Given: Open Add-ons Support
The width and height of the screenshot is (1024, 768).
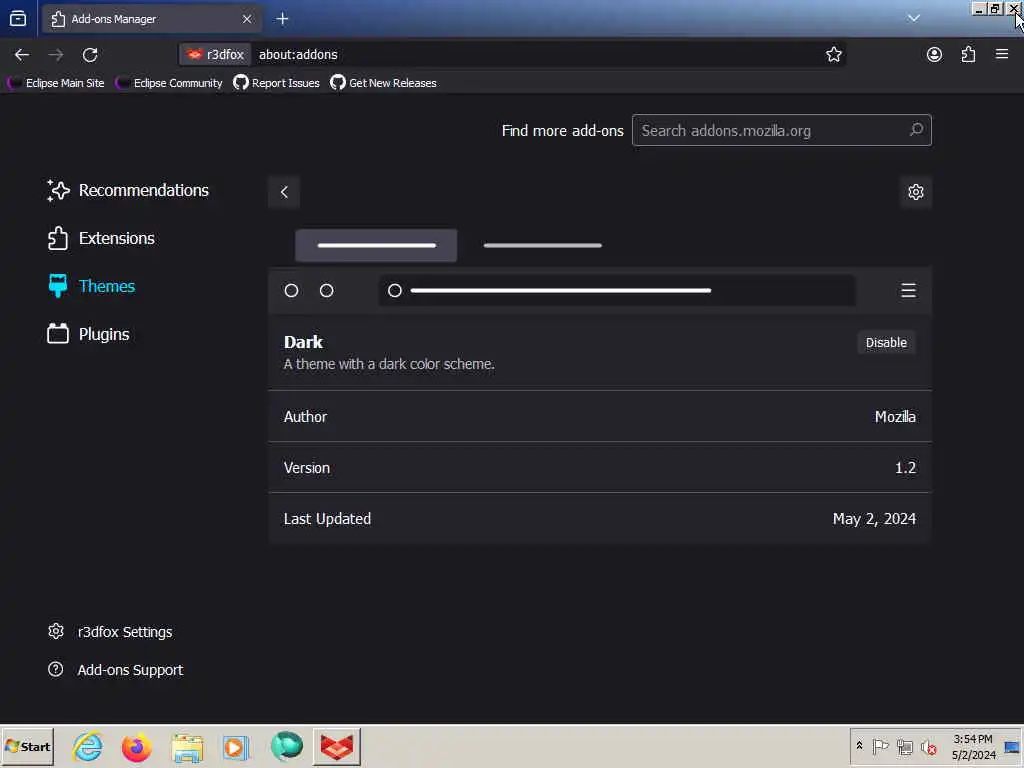Looking at the screenshot, I should [x=116, y=669].
